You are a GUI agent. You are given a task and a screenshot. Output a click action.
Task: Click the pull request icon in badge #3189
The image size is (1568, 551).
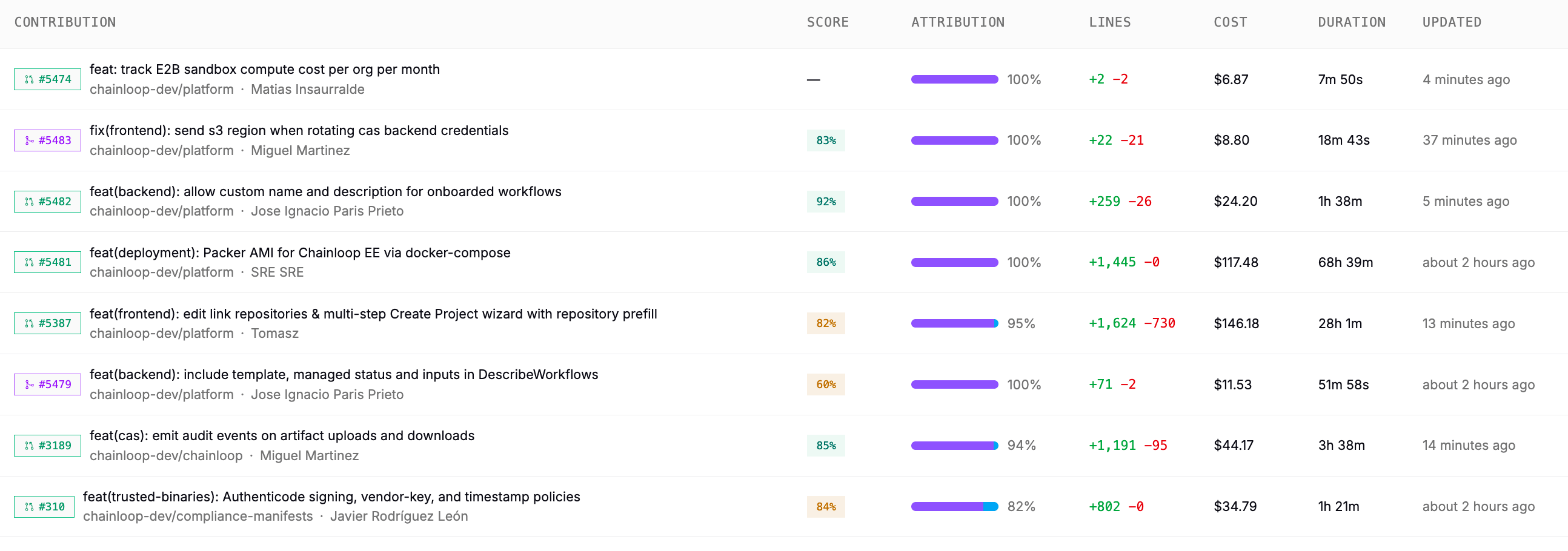(29, 446)
